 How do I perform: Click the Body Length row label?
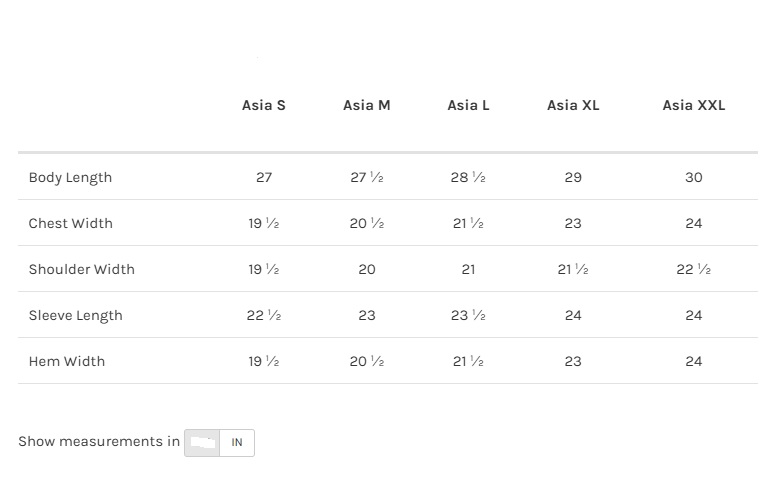tap(70, 177)
